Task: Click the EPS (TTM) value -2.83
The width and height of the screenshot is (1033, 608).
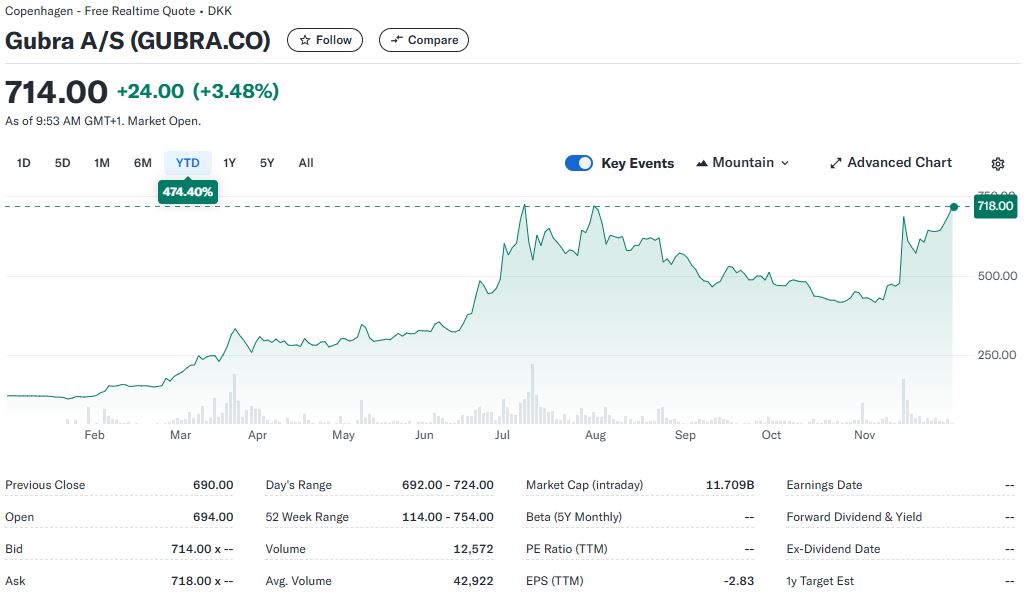Action: [739, 581]
